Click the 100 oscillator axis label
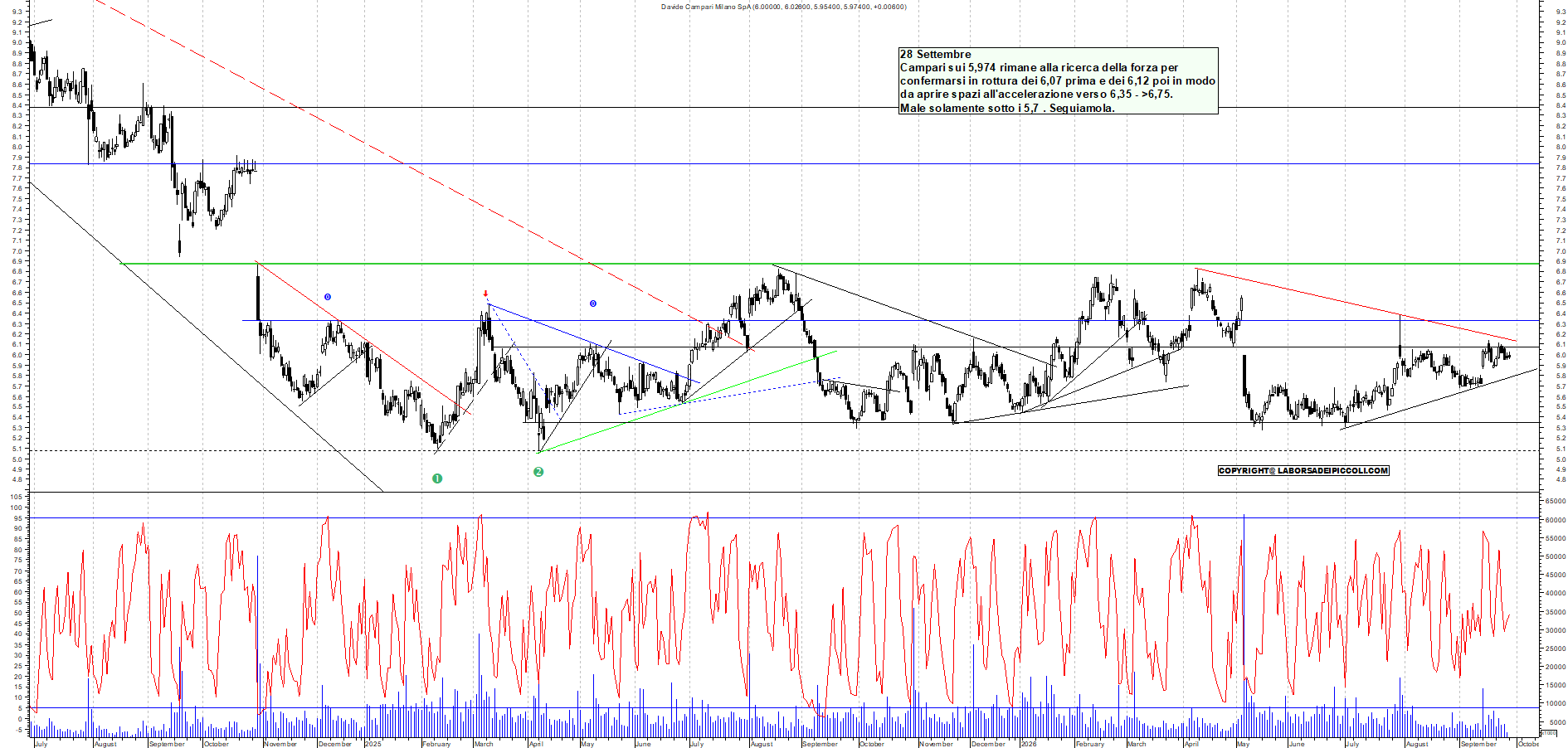 (x=17, y=508)
